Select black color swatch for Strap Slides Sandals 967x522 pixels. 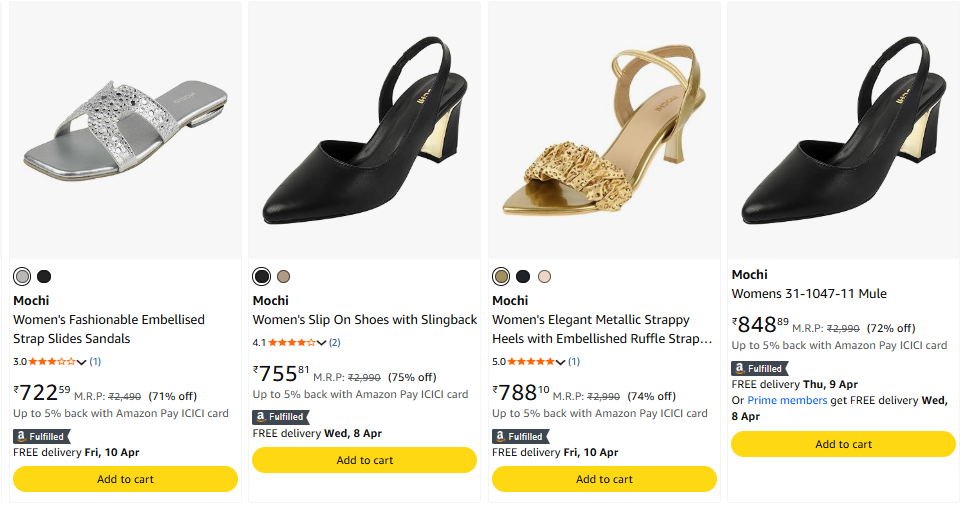[x=44, y=277]
